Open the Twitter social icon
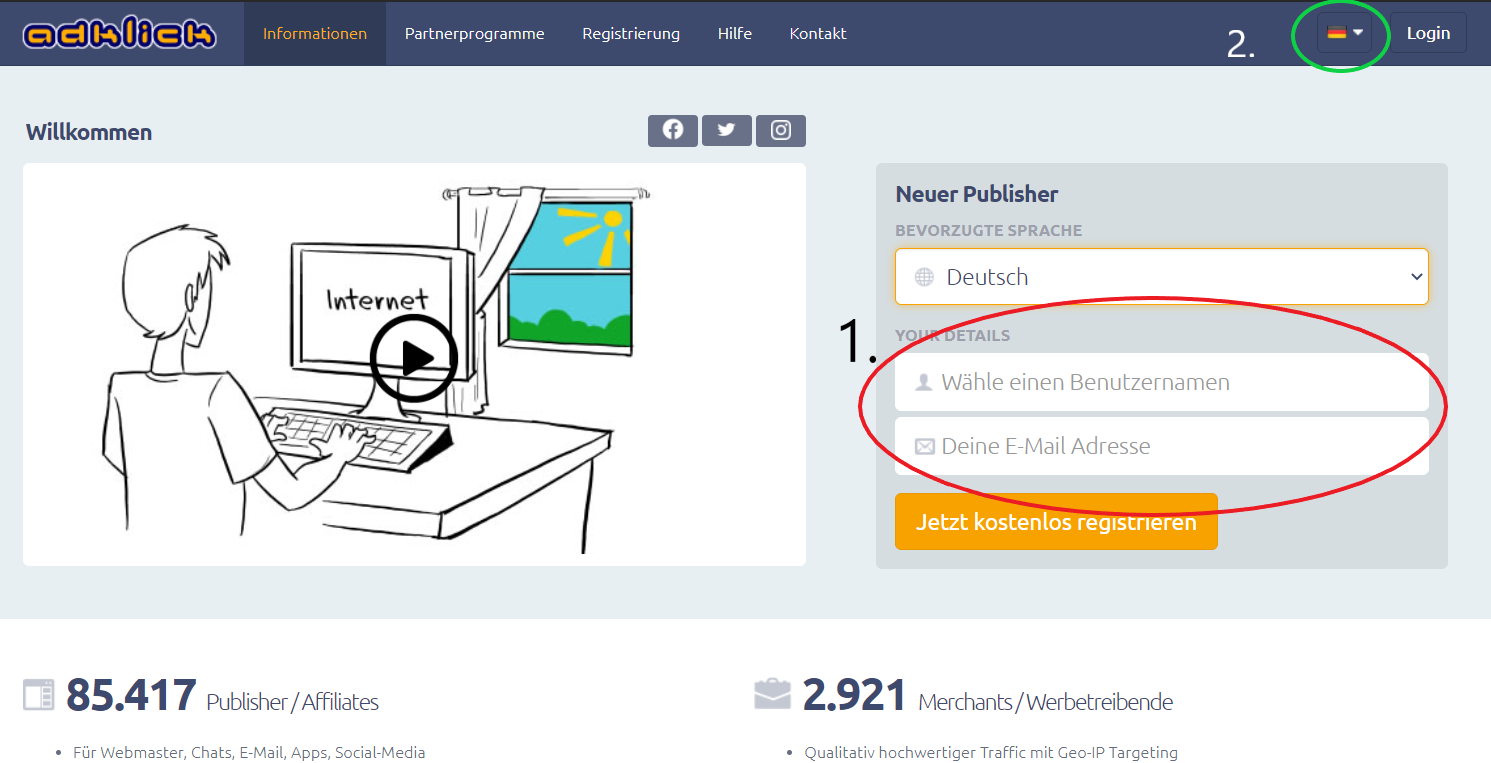This screenshot has height=763, width=1491. pyautogui.click(x=727, y=130)
